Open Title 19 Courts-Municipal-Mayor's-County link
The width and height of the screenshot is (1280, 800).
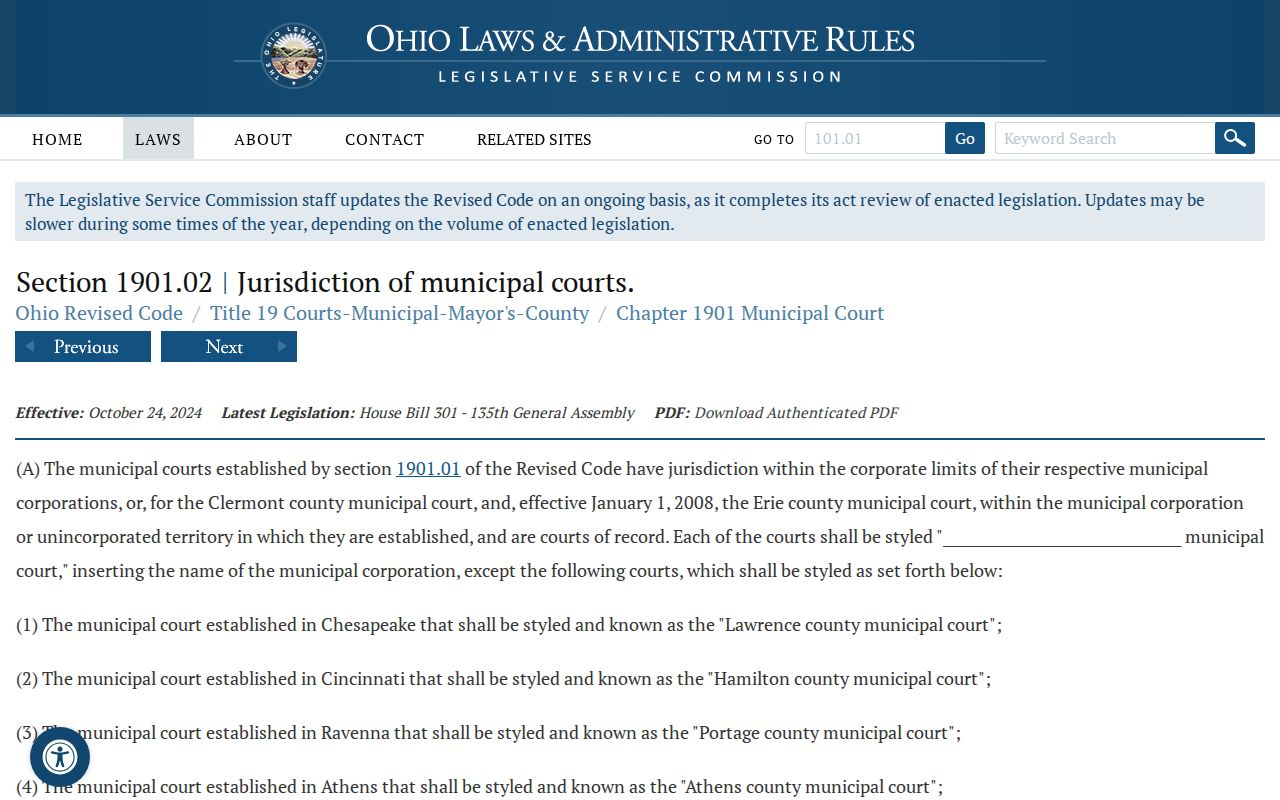[x=399, y=313]
